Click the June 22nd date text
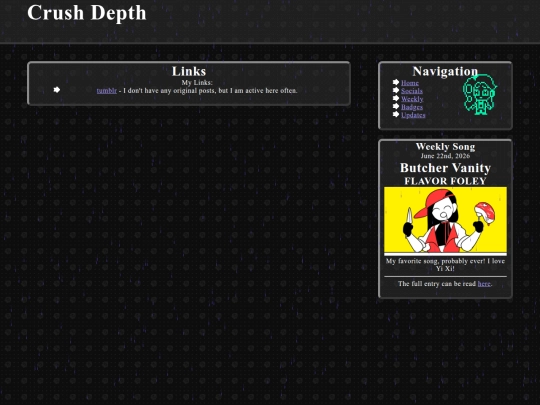Viewport: 540px width, 405px height. 445,156
